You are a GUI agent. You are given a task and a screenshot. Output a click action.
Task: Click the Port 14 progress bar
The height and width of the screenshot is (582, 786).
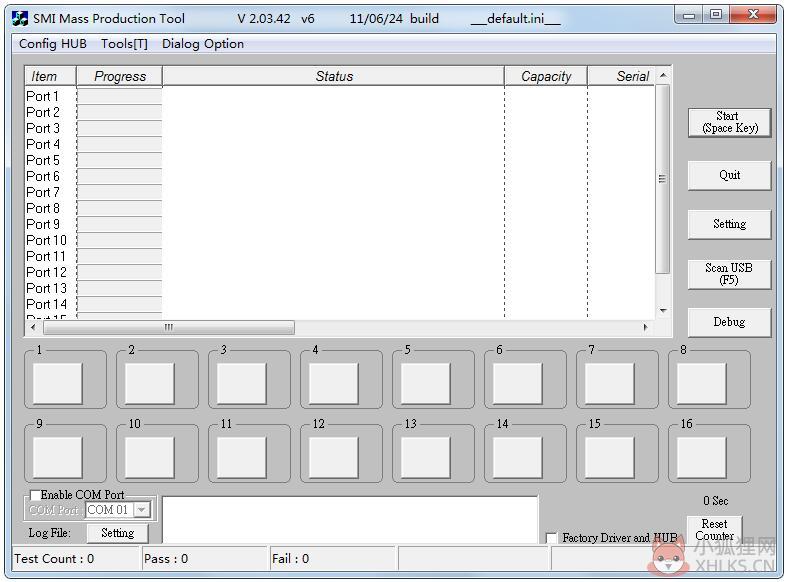(x=119, y=304)
